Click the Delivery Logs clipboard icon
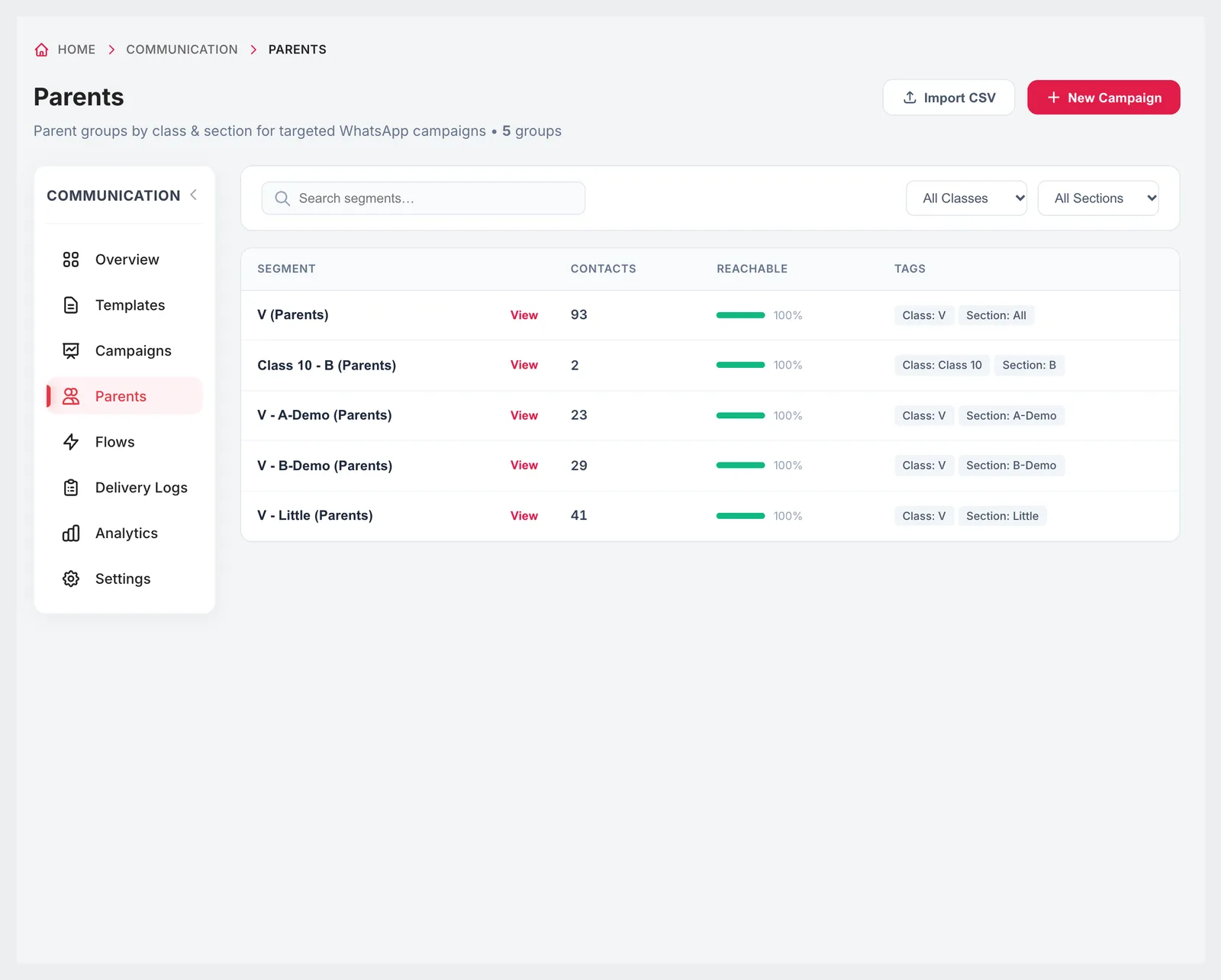 (71, 488)
